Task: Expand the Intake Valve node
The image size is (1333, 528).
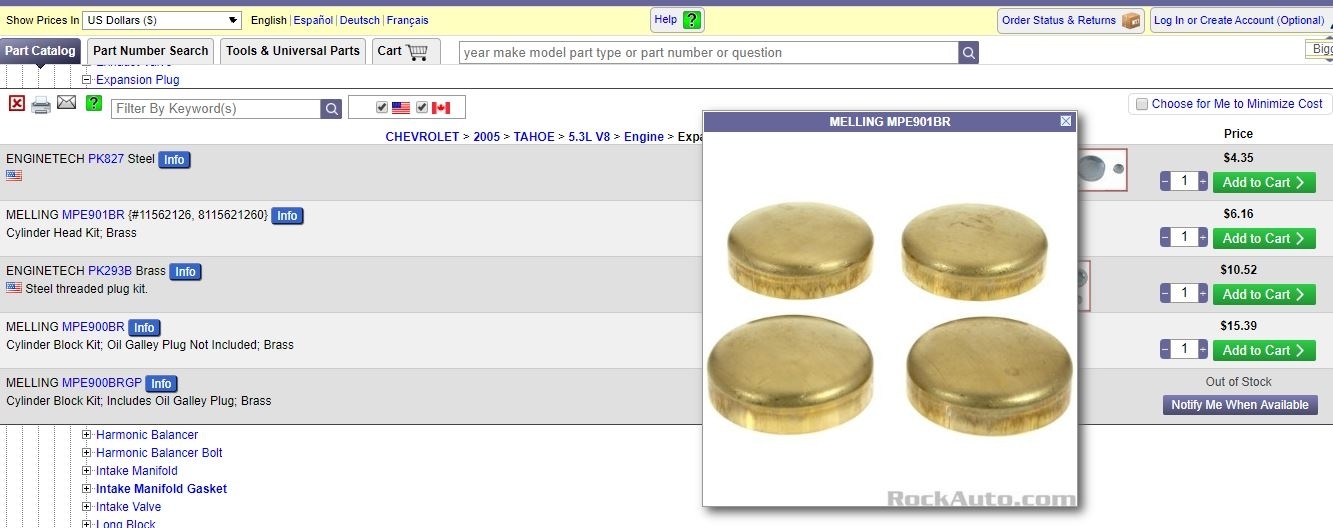Action: (x=87, y=507)
